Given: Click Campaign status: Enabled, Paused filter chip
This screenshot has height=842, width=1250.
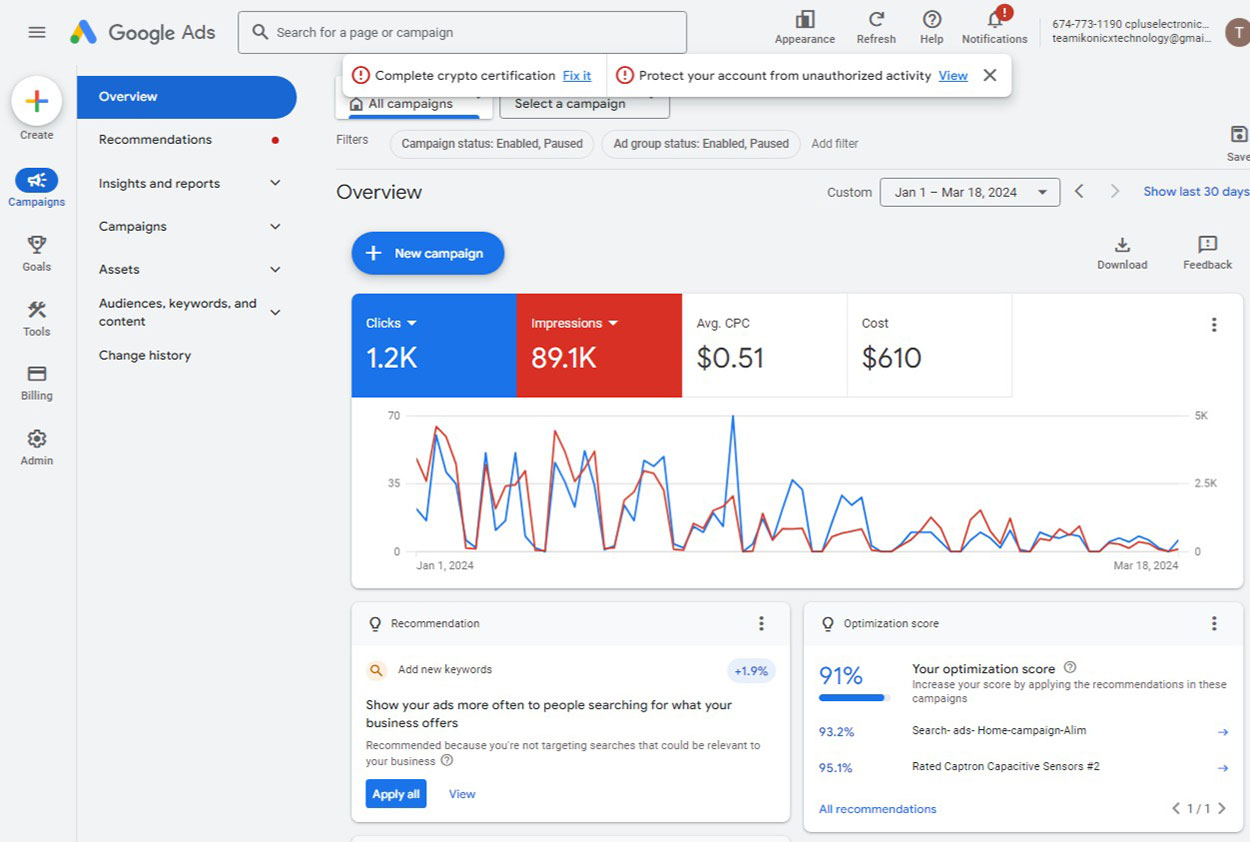Looking at the screenshot, I should [x=492, y=144].
